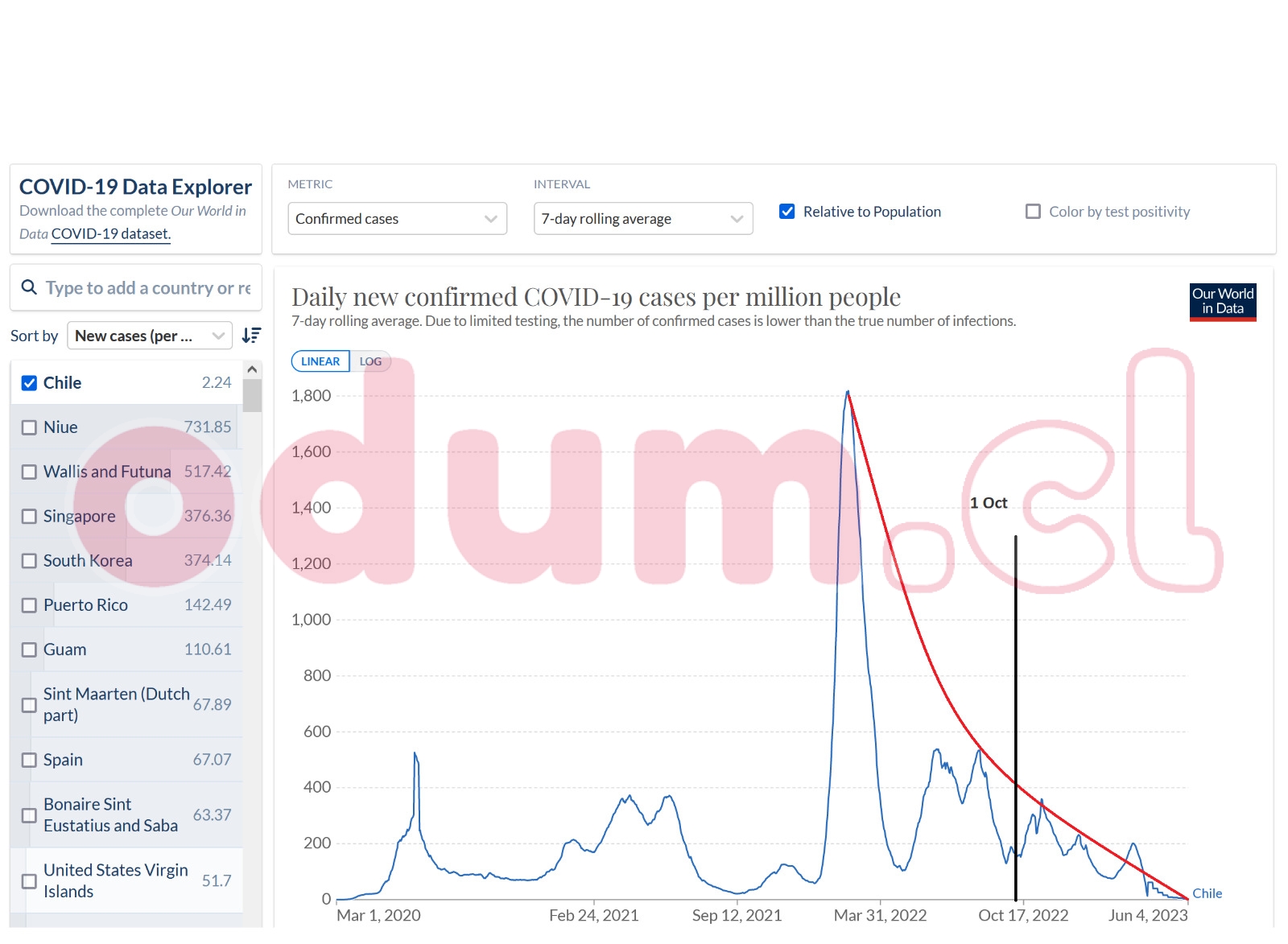Click the sort order direction icon

point(251,336)
